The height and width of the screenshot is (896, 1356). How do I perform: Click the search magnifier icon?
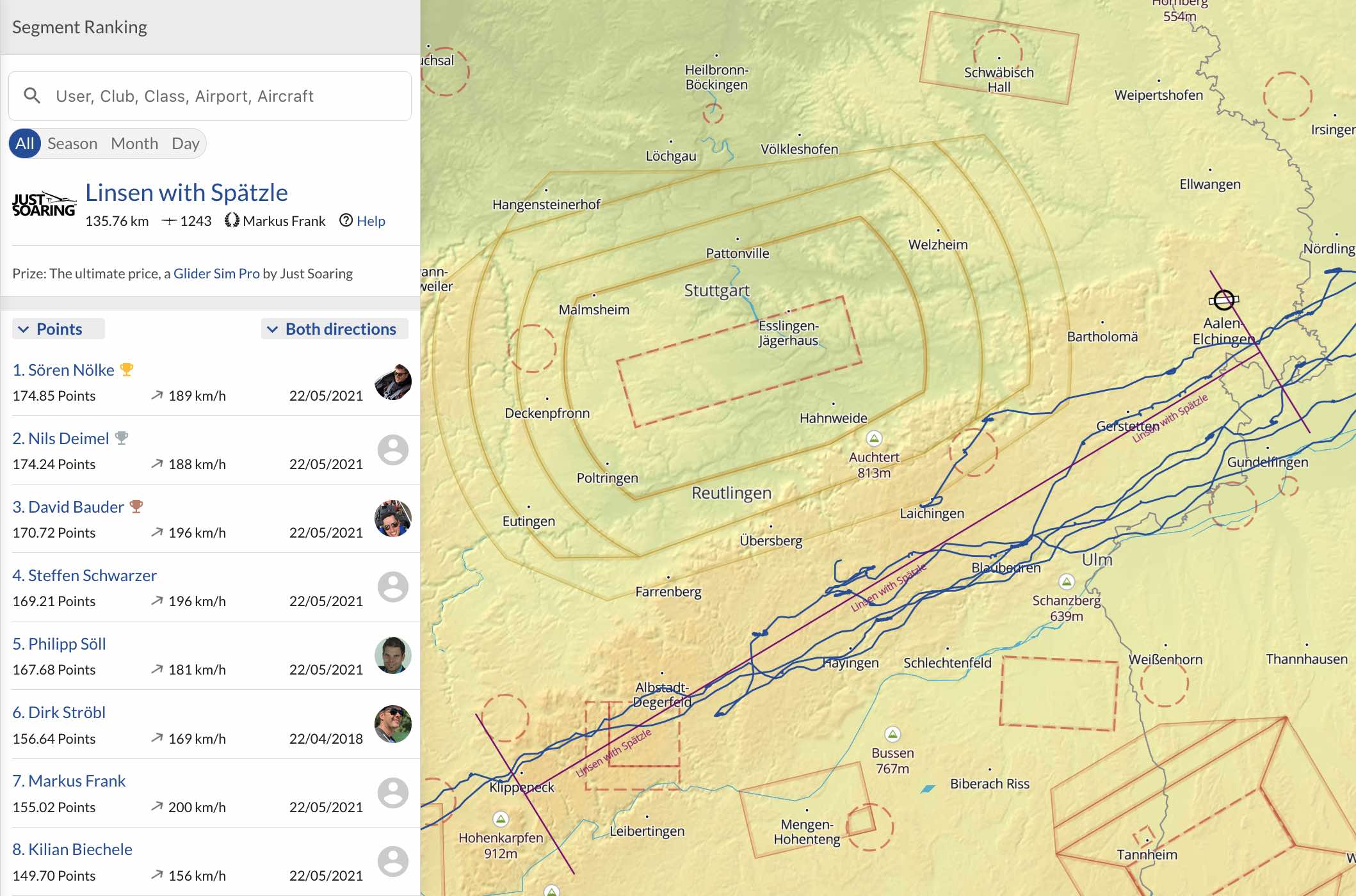(32, 96)
